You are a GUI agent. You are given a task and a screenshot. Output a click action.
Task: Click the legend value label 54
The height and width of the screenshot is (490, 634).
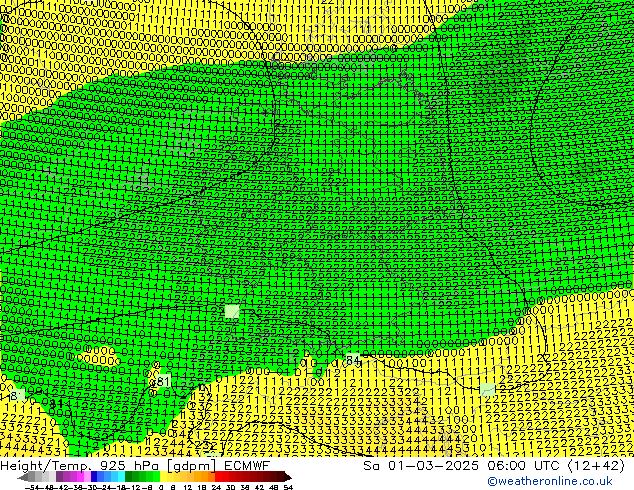pyautogui.click(x=288, y=487)
